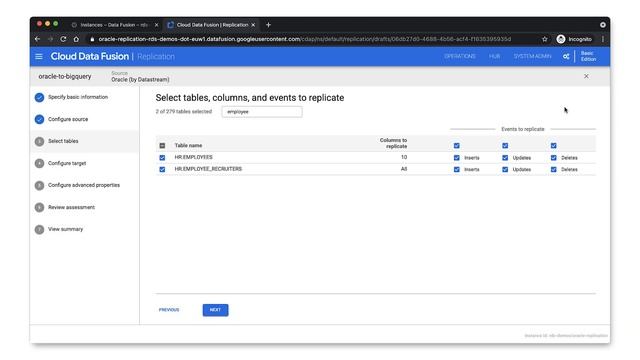This screenshot has width=640, height=360.
Task: Go to Configure target step
Action: [67, 163]
